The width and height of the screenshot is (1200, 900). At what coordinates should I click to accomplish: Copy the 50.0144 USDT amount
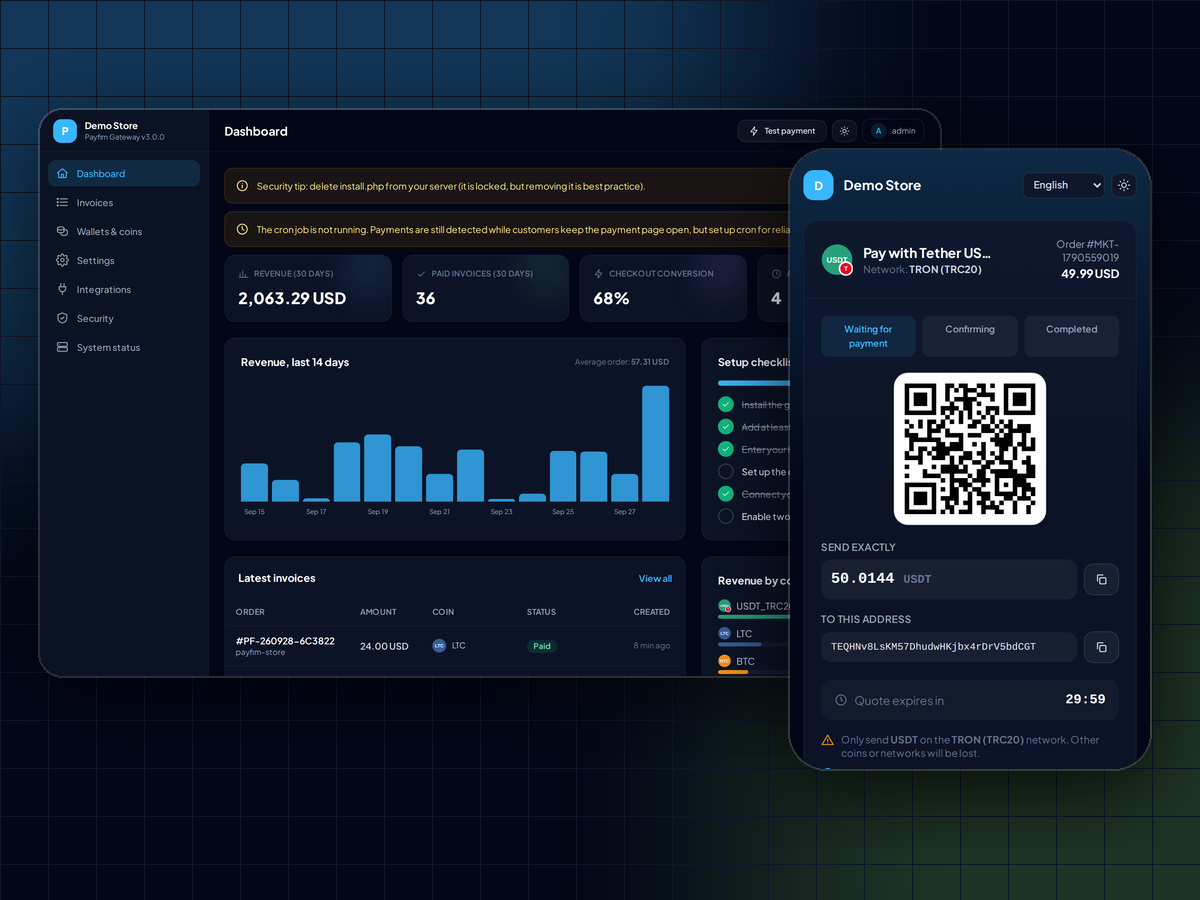[1101, 579]
